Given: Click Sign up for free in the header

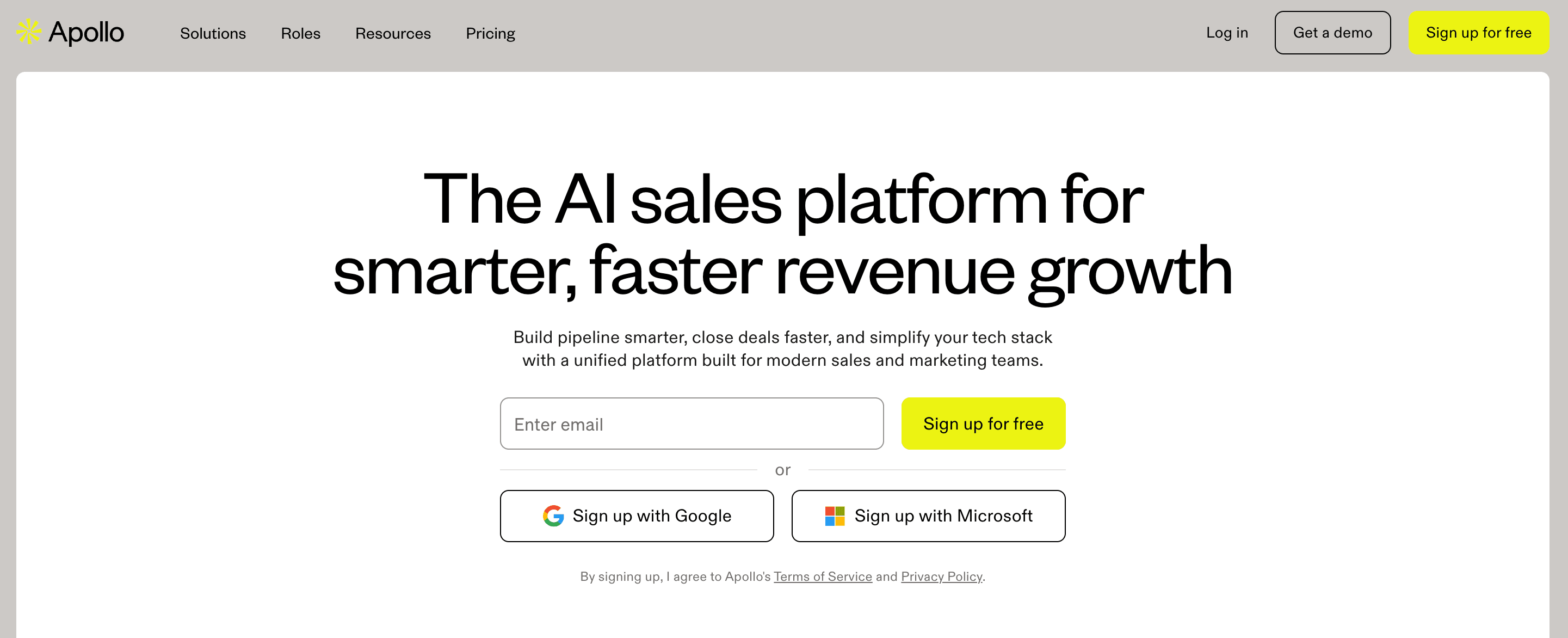Looking at the screenshot, I should click(x=1479, y=32).
